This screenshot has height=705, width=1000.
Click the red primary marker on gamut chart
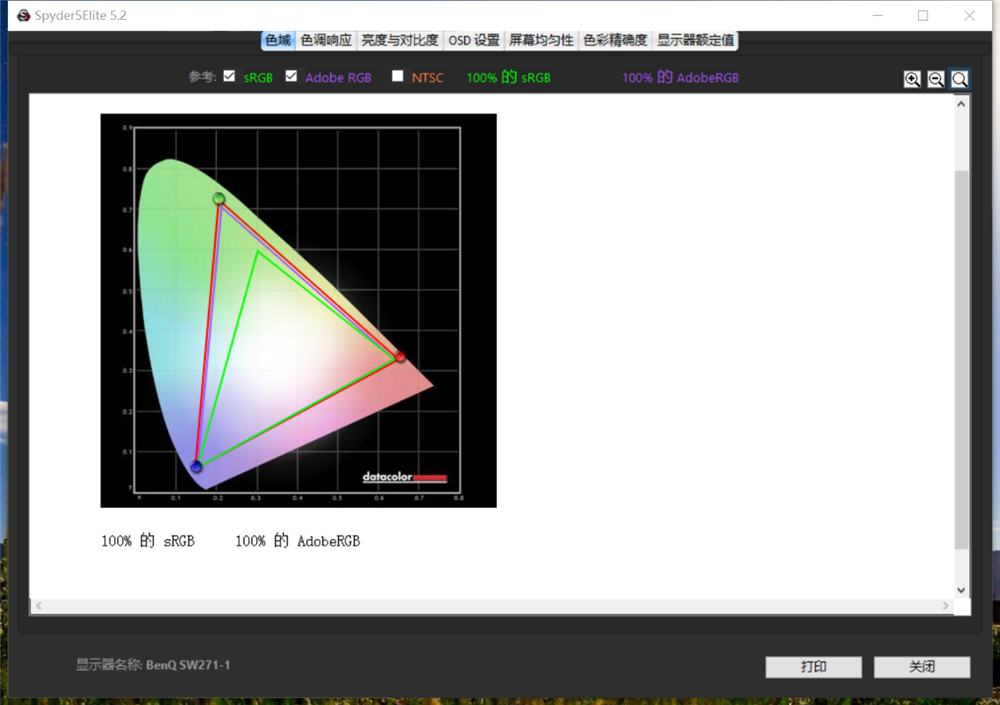tap(400, 357)
